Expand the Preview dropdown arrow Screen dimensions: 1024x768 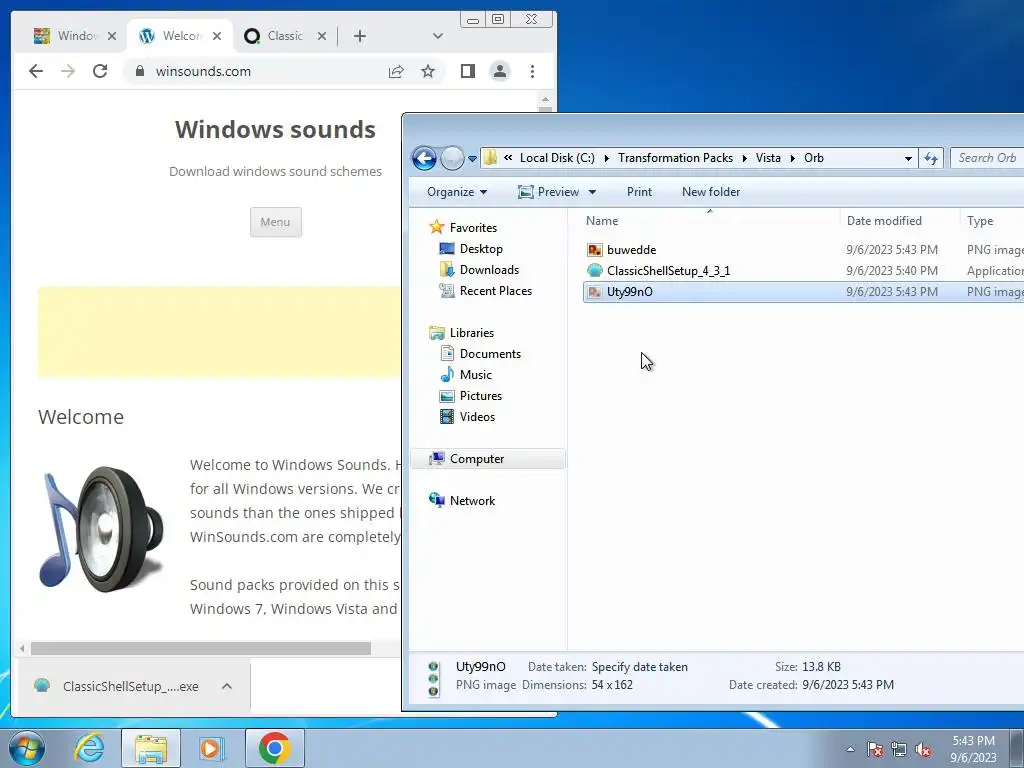[592, 192]
